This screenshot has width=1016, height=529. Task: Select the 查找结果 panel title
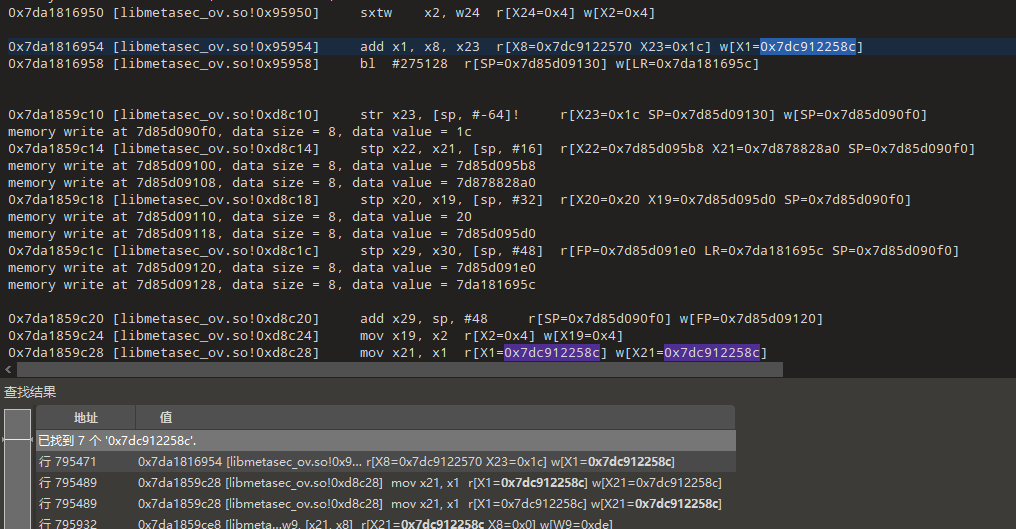pos(30,393)
